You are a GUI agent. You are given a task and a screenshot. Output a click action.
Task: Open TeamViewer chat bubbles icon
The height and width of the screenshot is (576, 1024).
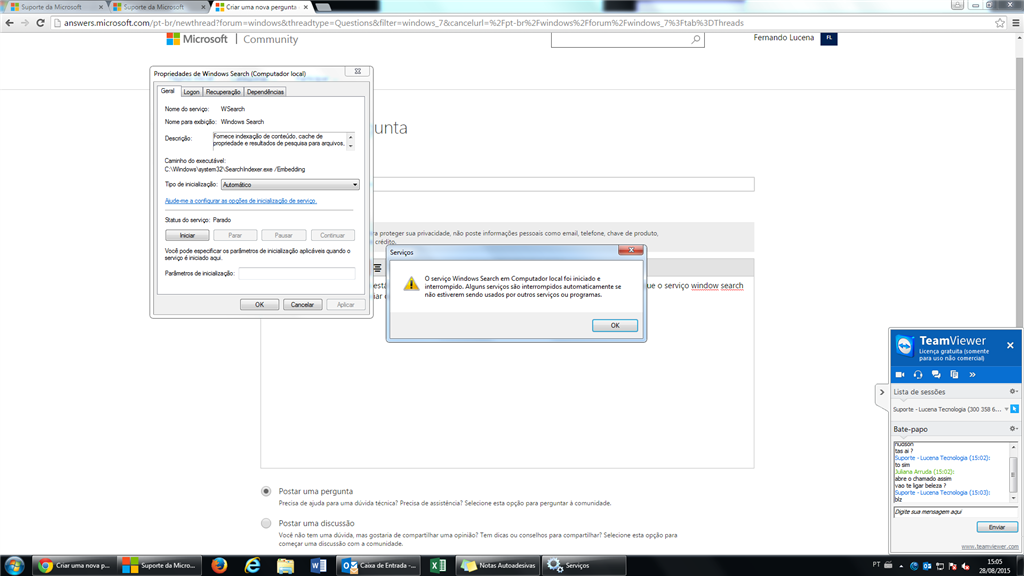coord(936,375)
